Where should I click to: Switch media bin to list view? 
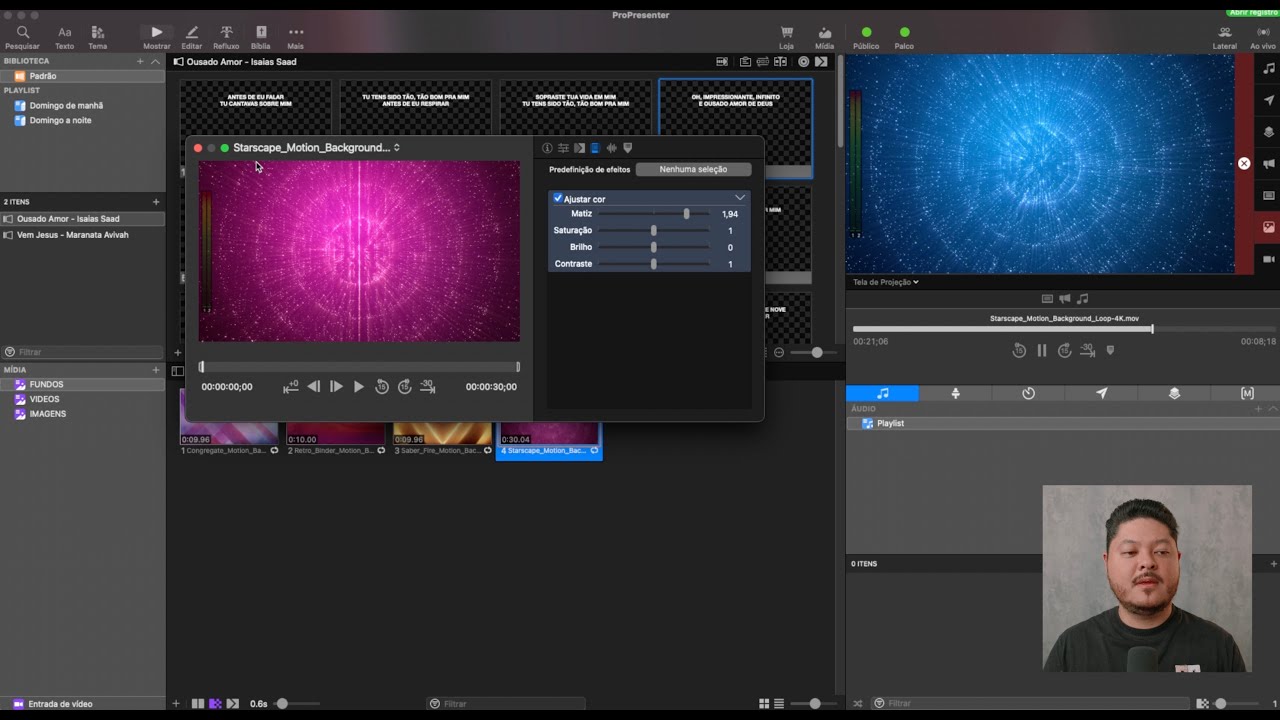pyautogui.click(x=779, y=704)
